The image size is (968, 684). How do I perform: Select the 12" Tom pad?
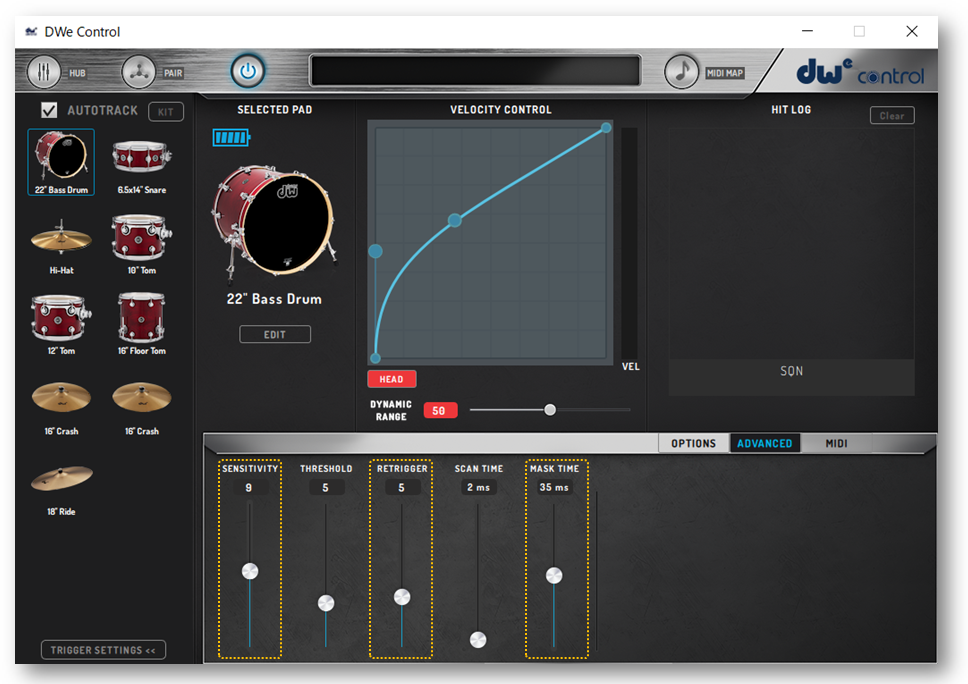pyautogui.click(x=61, y=324)
